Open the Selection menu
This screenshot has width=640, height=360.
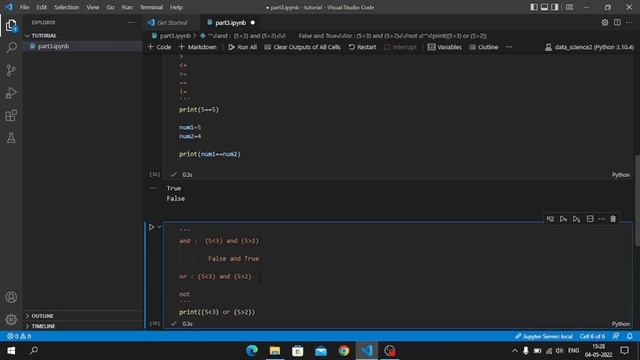pyautogui.click(x=67, y=7)
